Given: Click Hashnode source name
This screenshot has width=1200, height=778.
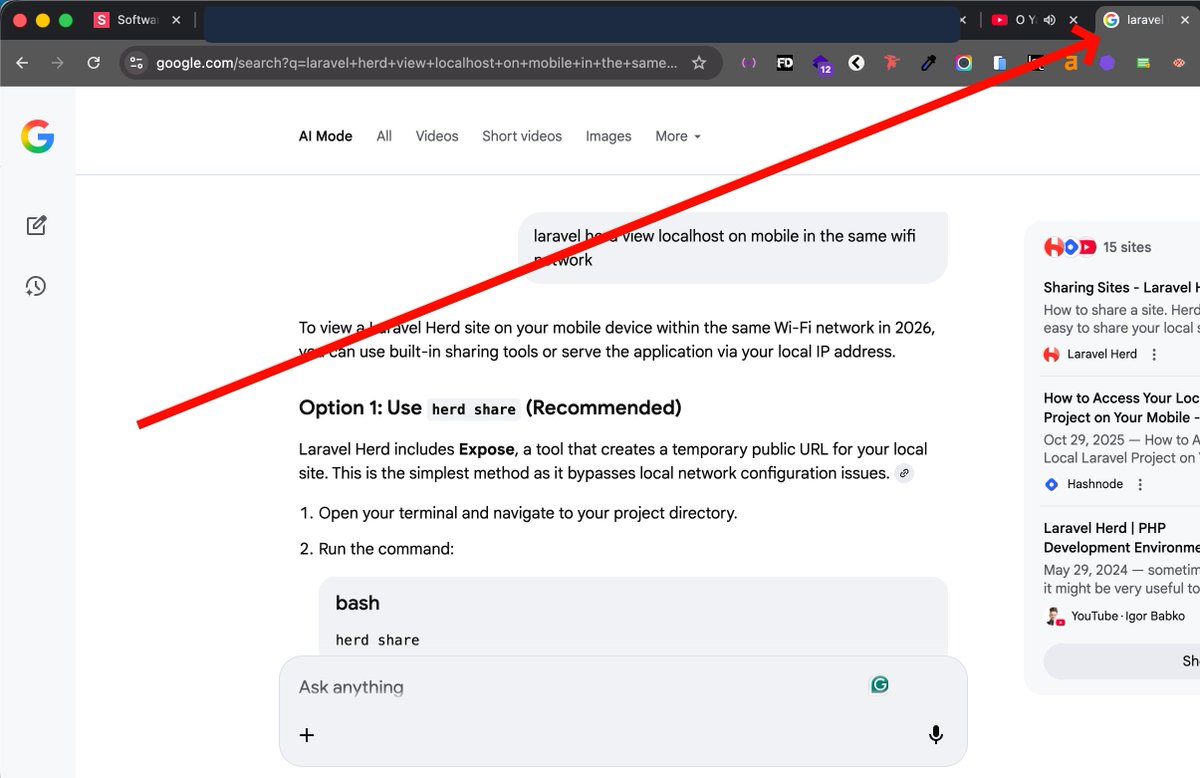Looking at the screenshot, I should [x=1095, y=484].
